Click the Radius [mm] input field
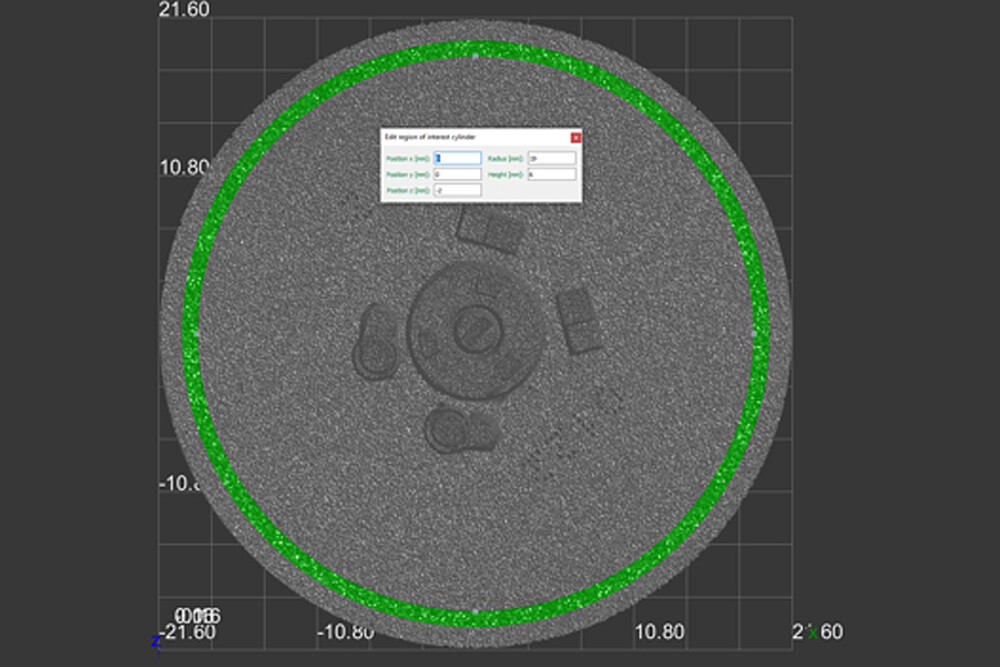The height and width of the screenshot is (667, 1000). [x=551, y=158]
